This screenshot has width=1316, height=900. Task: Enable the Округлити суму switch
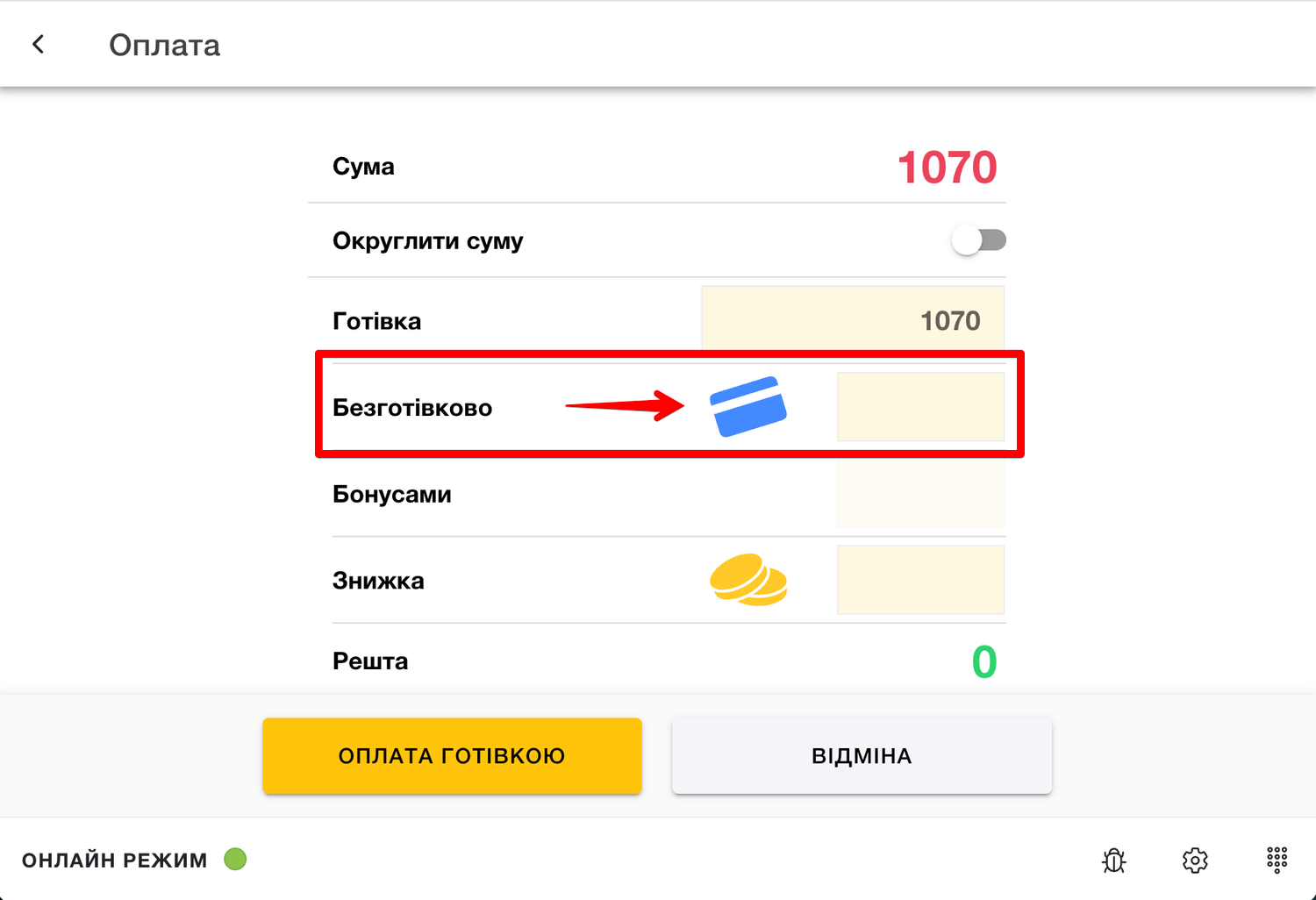[x=978, y=240]
